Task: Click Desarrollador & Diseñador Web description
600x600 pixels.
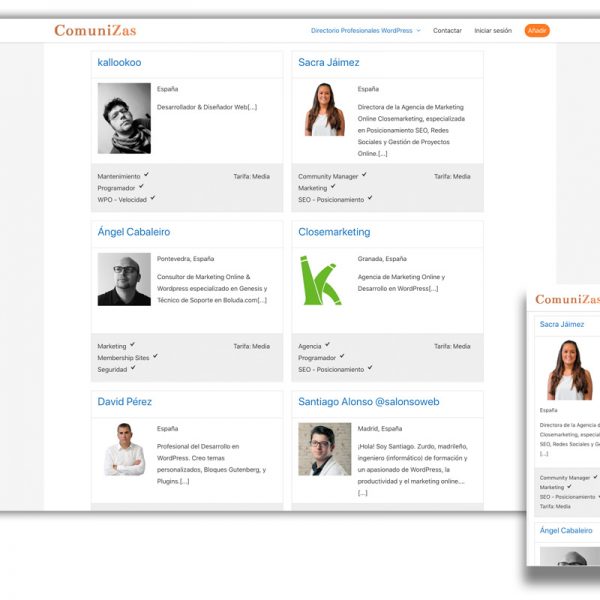Action: [207, 107]
